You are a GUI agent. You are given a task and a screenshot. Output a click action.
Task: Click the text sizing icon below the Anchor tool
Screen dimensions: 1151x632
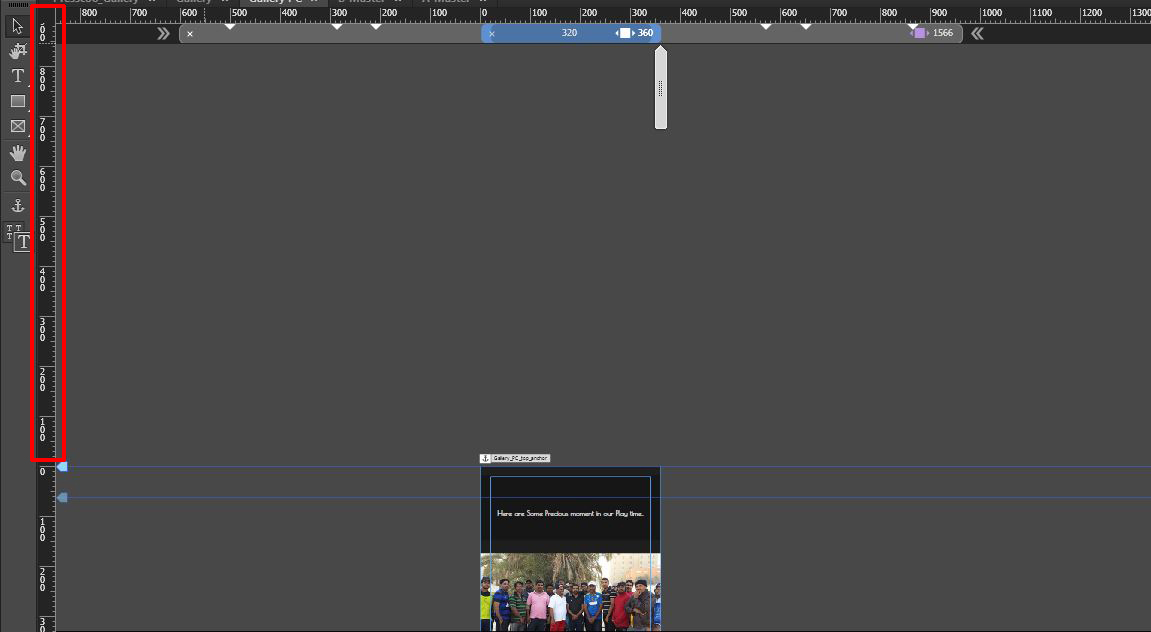click(18, 237)
